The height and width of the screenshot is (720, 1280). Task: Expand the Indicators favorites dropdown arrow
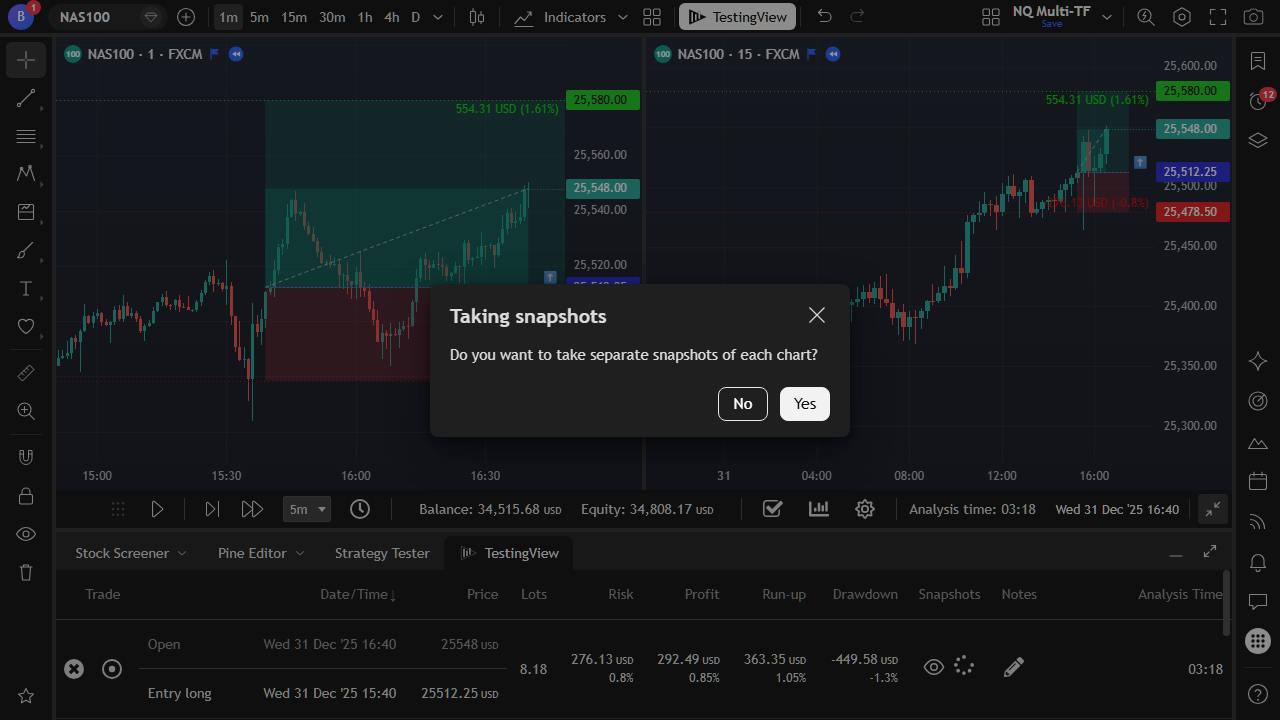[x=623, y=17]
